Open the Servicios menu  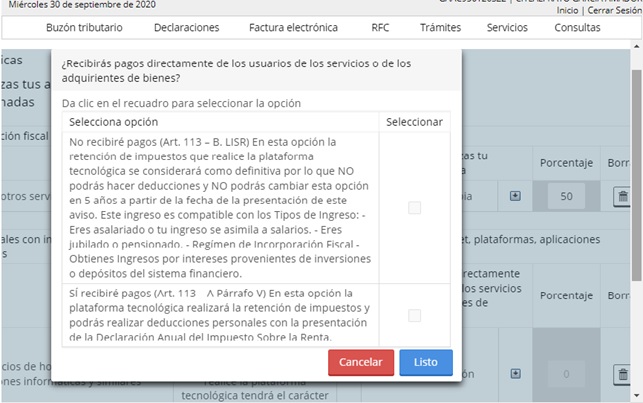point(507,28)
